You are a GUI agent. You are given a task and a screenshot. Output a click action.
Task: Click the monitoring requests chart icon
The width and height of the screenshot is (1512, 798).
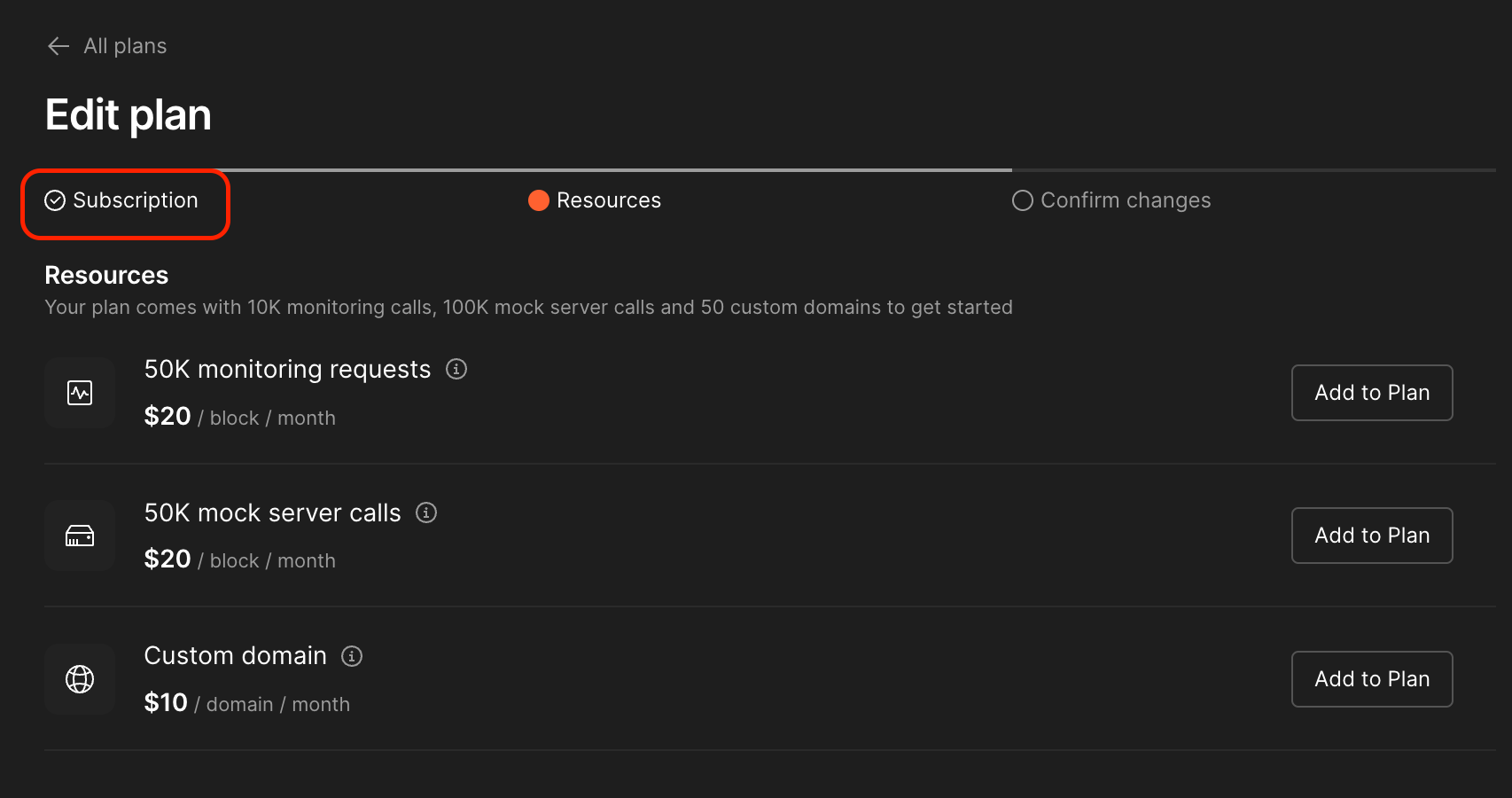(x=80, y=393)
